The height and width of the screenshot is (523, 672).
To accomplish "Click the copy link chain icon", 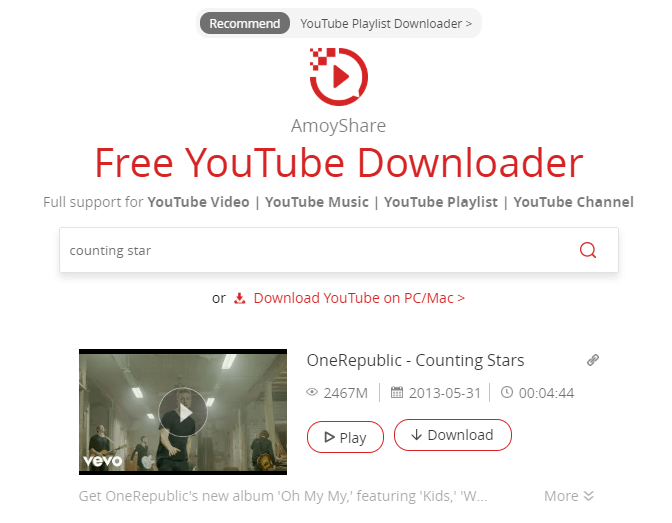I will pyautogui.click(x=593, y=360).
